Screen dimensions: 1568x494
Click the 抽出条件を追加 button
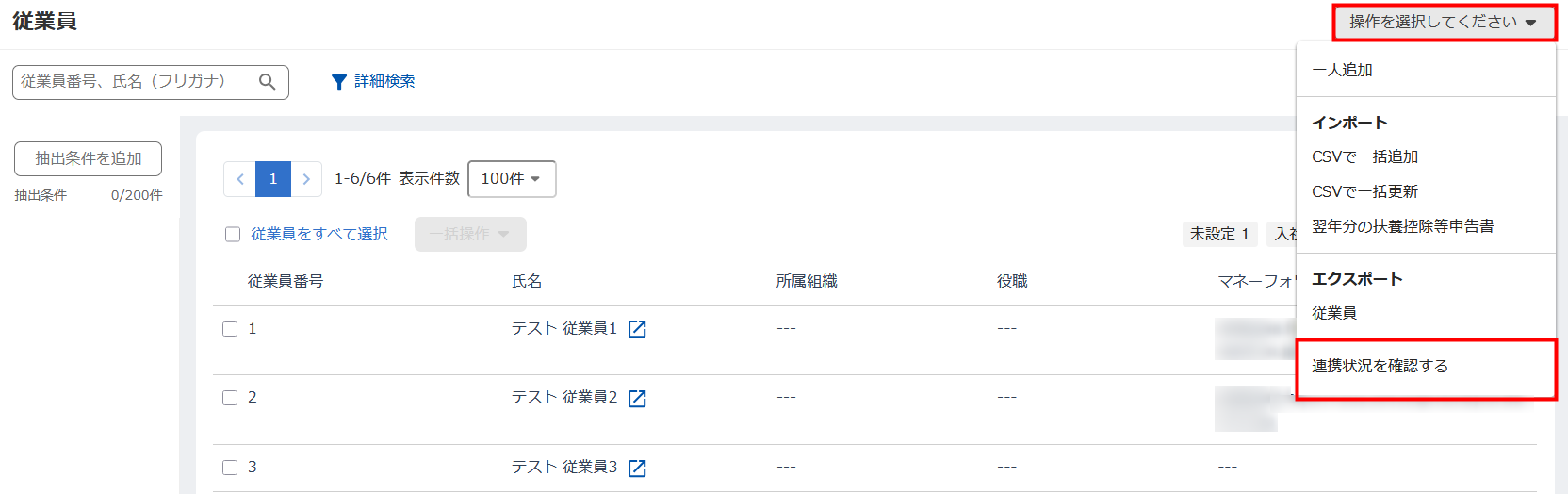pyautogui.click(x=89, y=158)
